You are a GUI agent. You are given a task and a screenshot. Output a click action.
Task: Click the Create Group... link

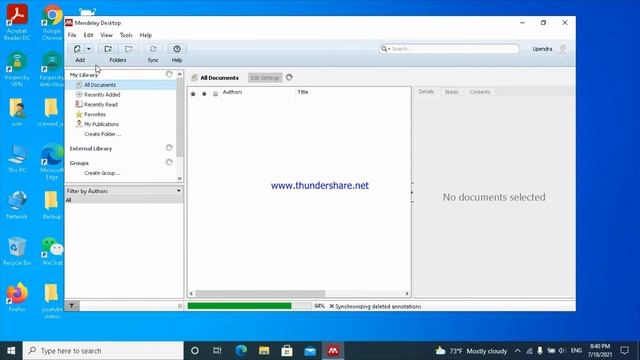tap(102, 173)
